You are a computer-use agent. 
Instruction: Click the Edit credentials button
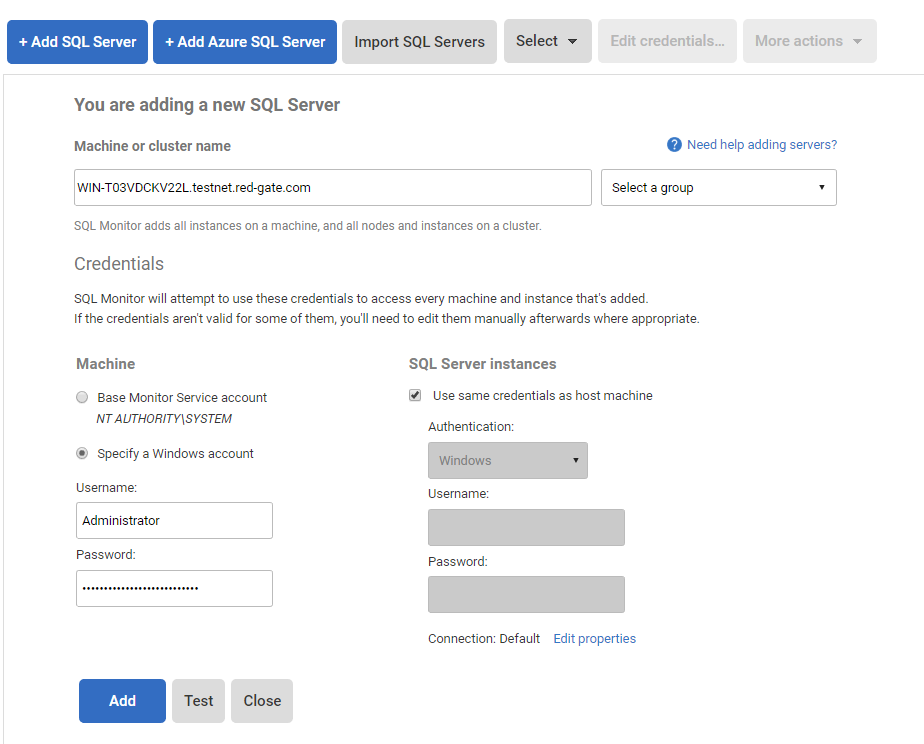(667, 41)
